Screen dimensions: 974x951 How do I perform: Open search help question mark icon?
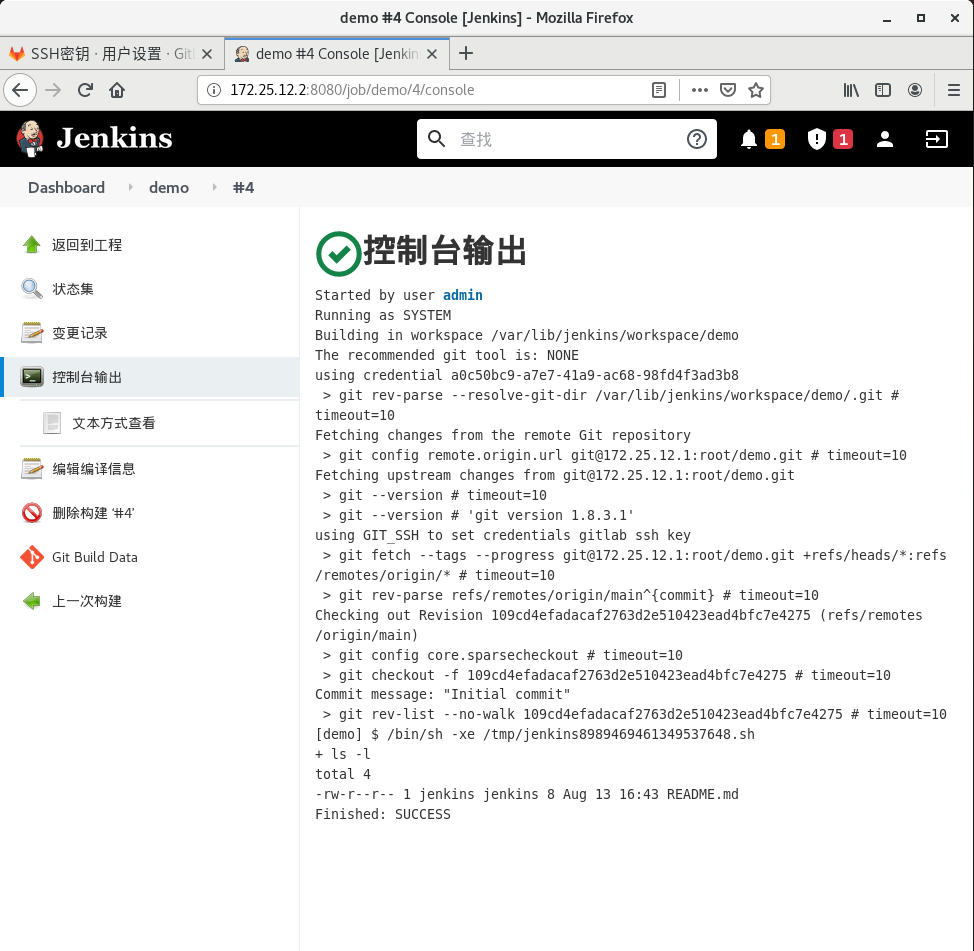point(697,139)
